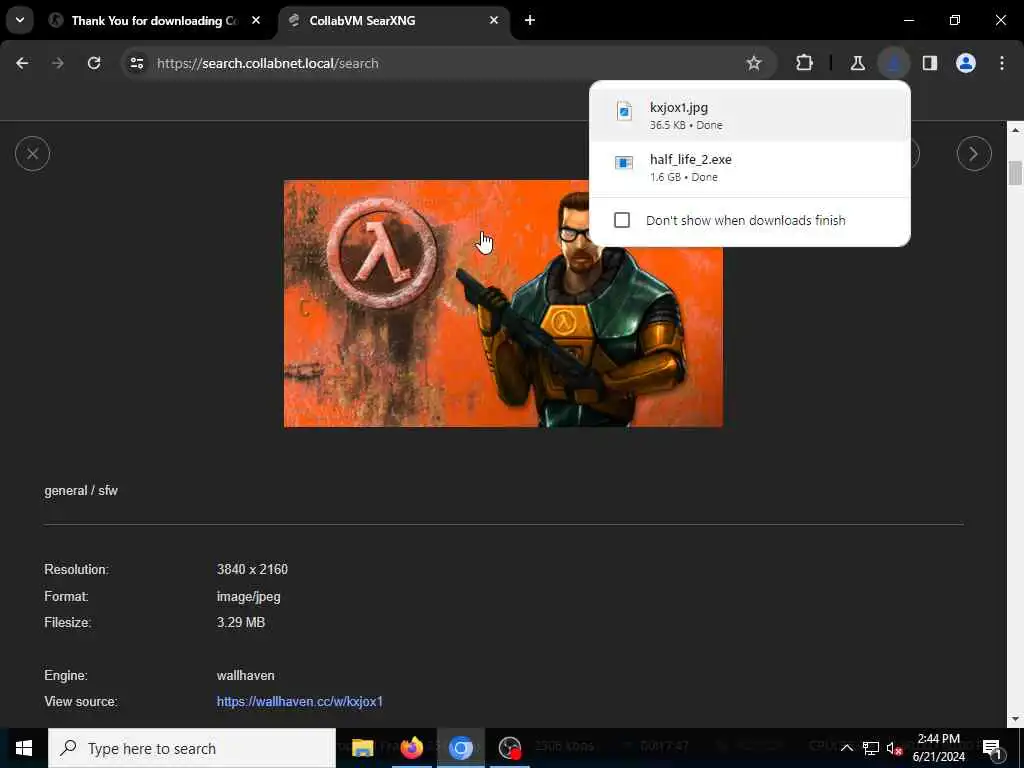Close the CollabVM SearXNG tab
Screen dimensions: 1024x768
point(494,21)
